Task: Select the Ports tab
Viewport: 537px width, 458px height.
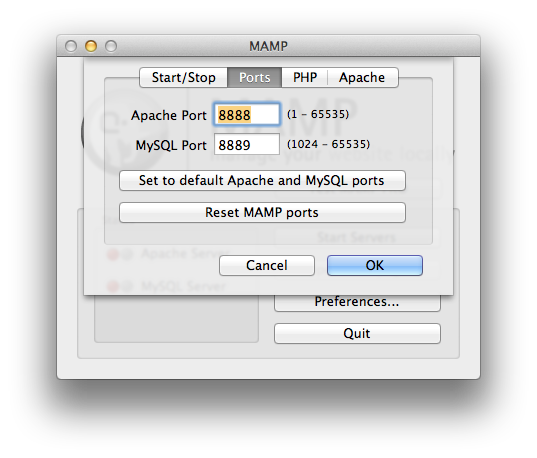Action: click(254, 77)
